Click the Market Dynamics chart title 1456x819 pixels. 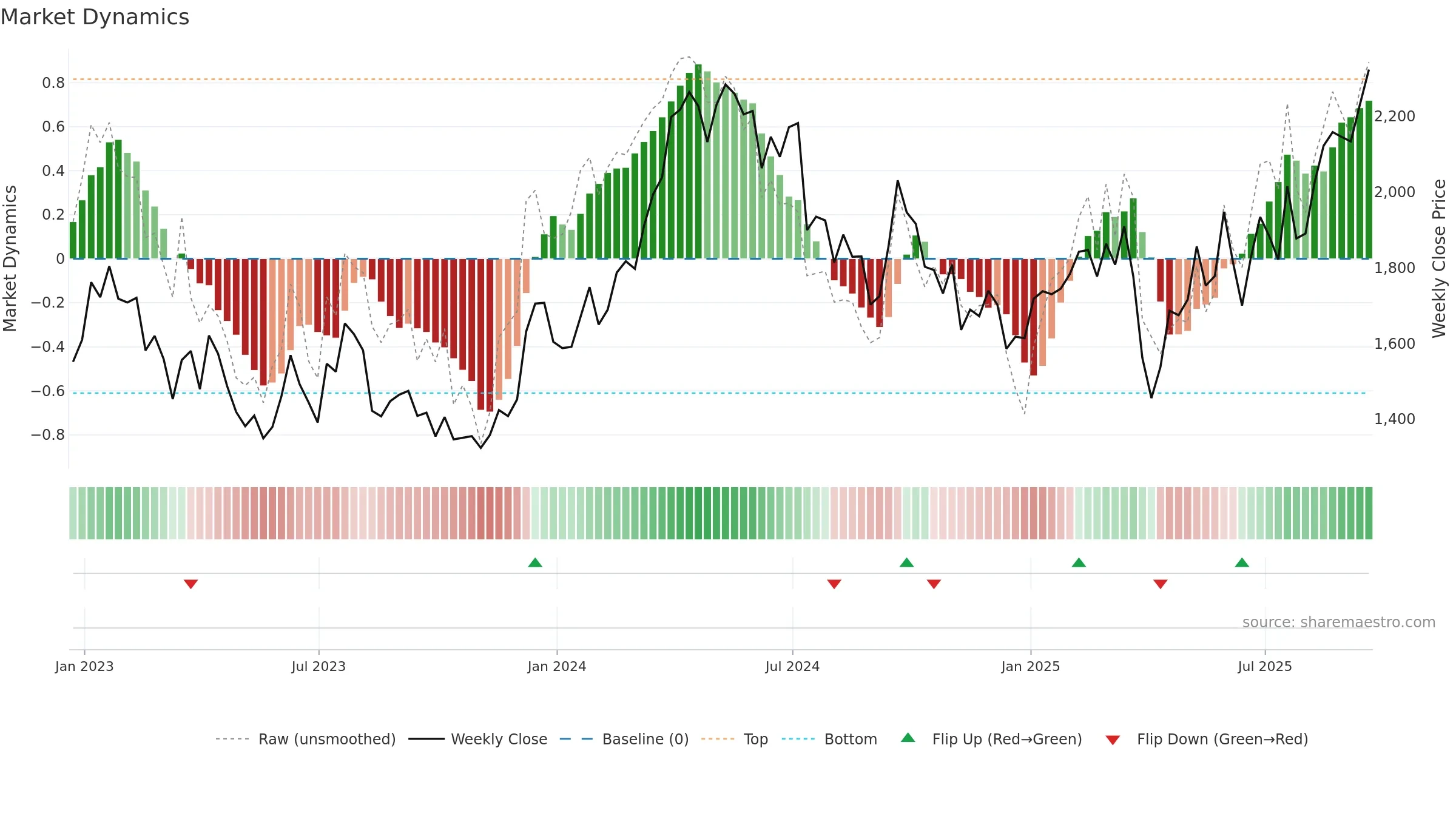coord(95,17)
